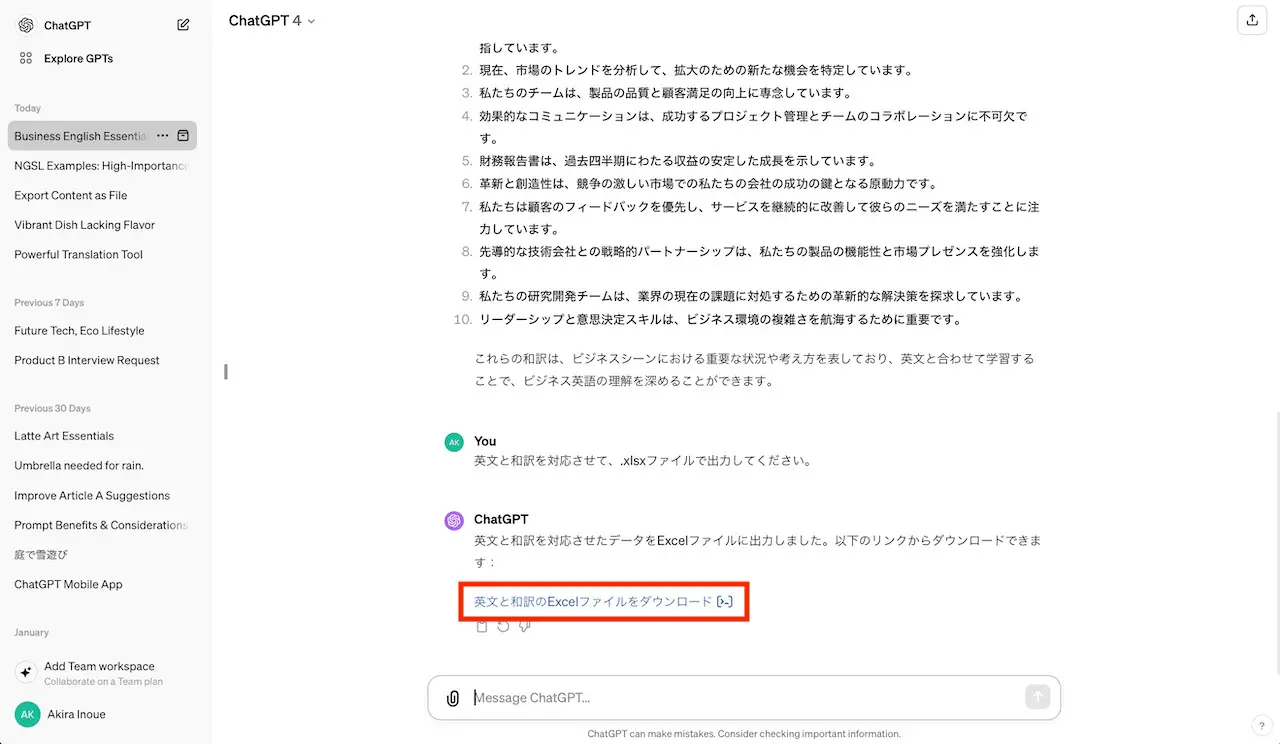Screen dimensions: 1280x744
Task: Click the AK avatar beside Akira Inoue
Action: tap(27, 714)
